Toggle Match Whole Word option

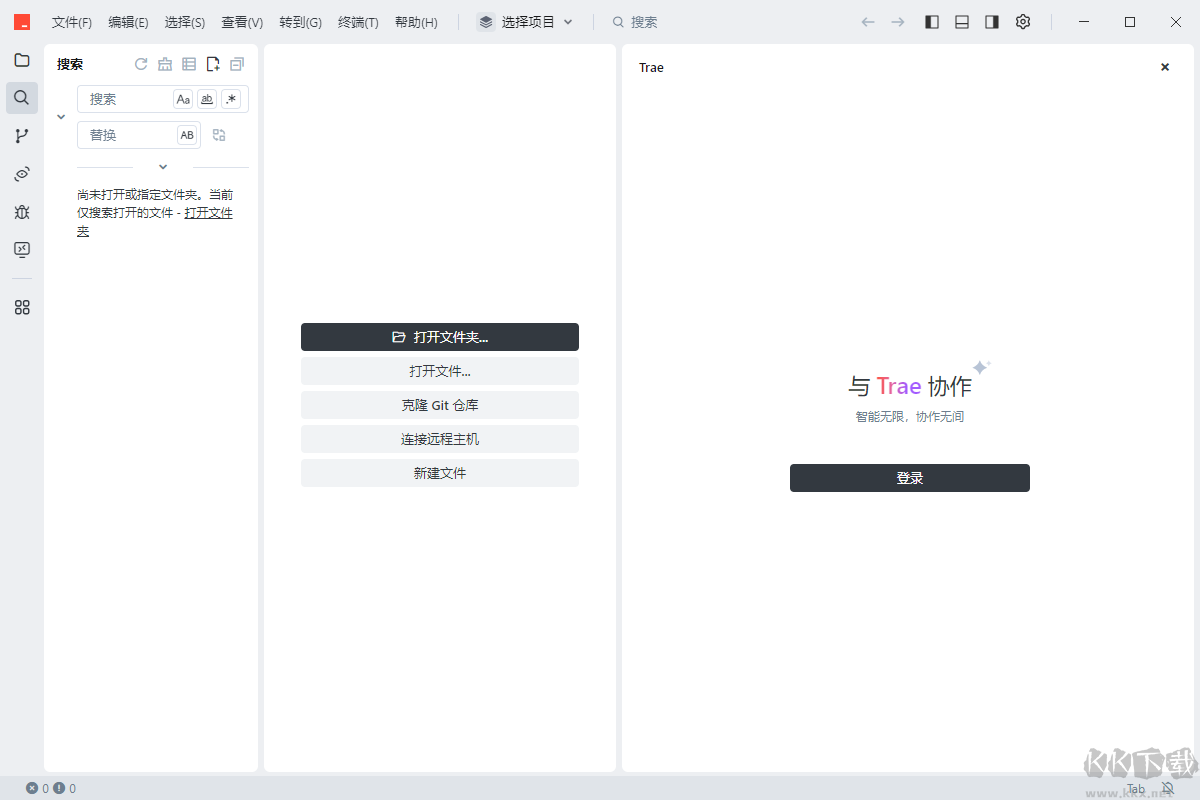pos(207,99)
